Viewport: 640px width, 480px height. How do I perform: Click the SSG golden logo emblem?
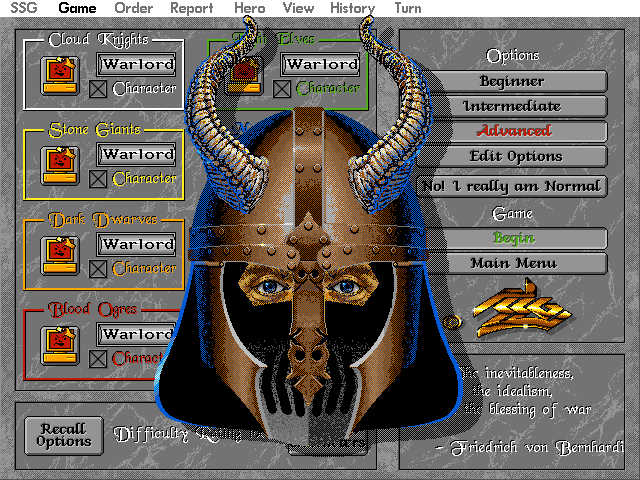coord(522,309)
